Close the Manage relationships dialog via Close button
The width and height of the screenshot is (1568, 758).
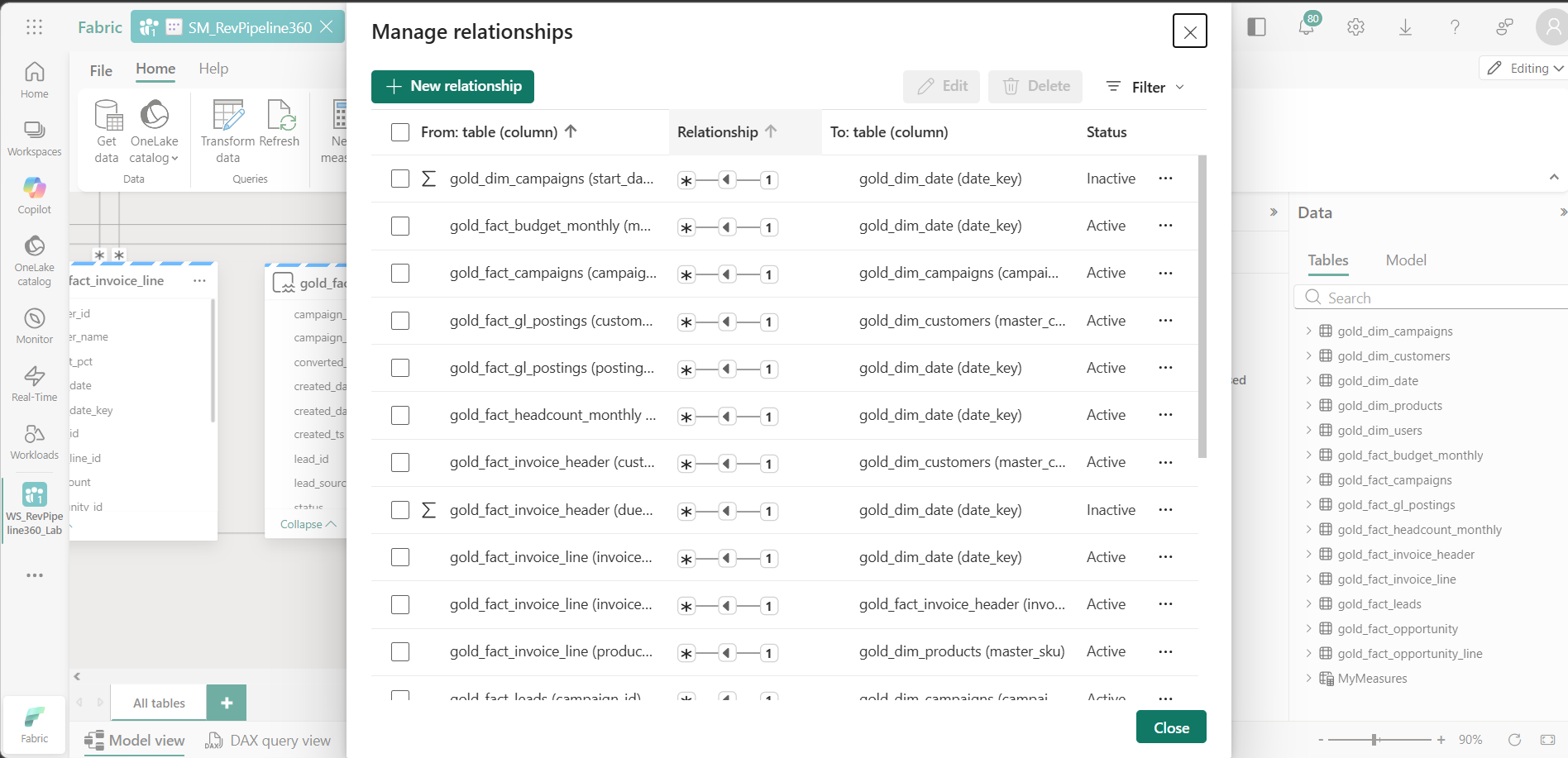pyautogui.click(x=1170, y=727)
